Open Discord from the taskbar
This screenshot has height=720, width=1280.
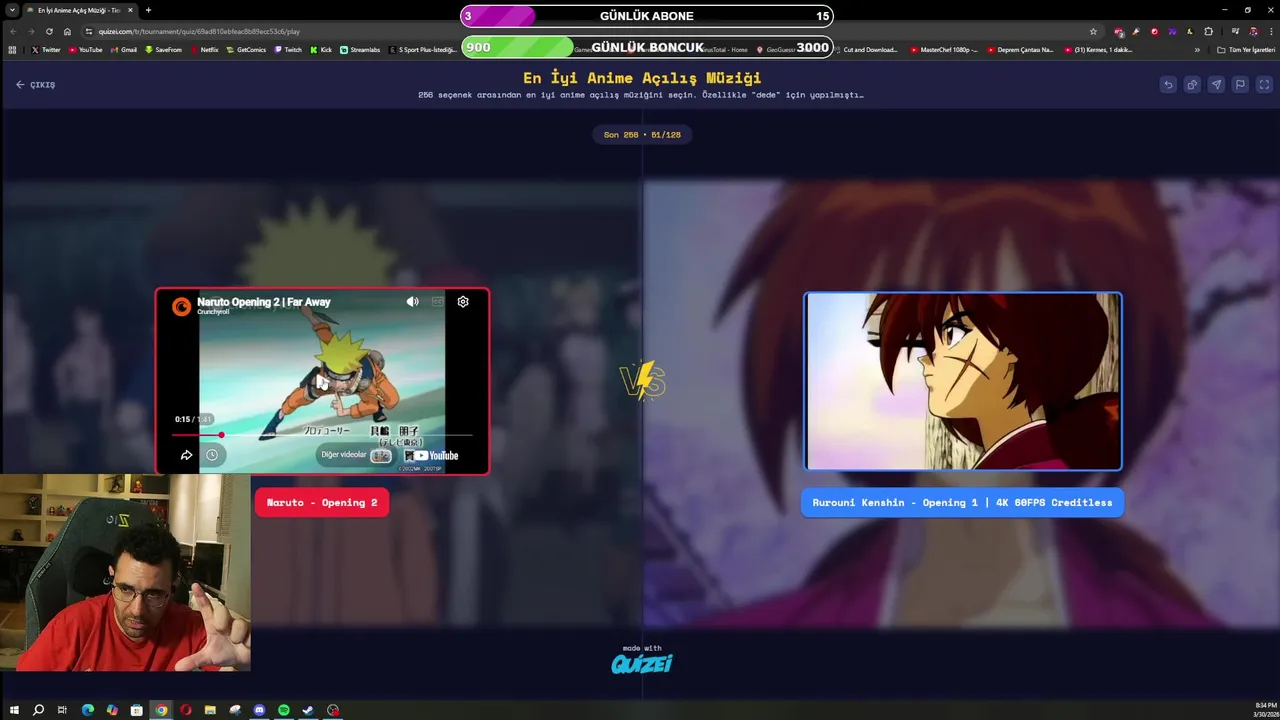click(259, 710)
